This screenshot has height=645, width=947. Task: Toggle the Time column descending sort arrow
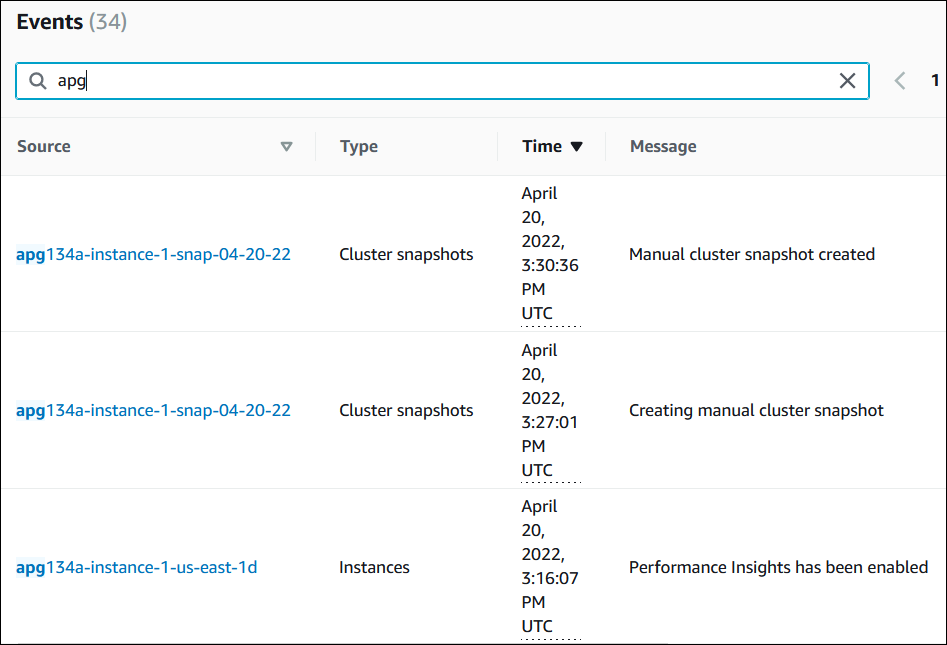point(576,147)
